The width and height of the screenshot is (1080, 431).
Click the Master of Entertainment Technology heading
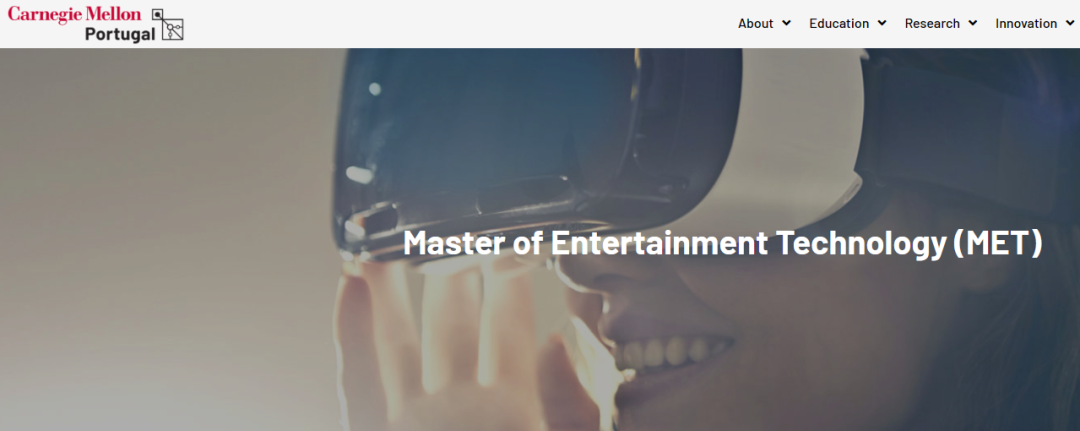click(723, 243)
